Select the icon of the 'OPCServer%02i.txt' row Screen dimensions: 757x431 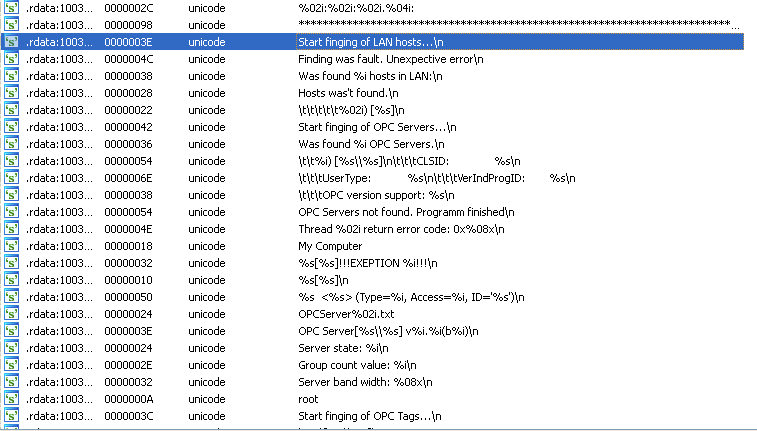pyautogui.click(x=11, y=314)
